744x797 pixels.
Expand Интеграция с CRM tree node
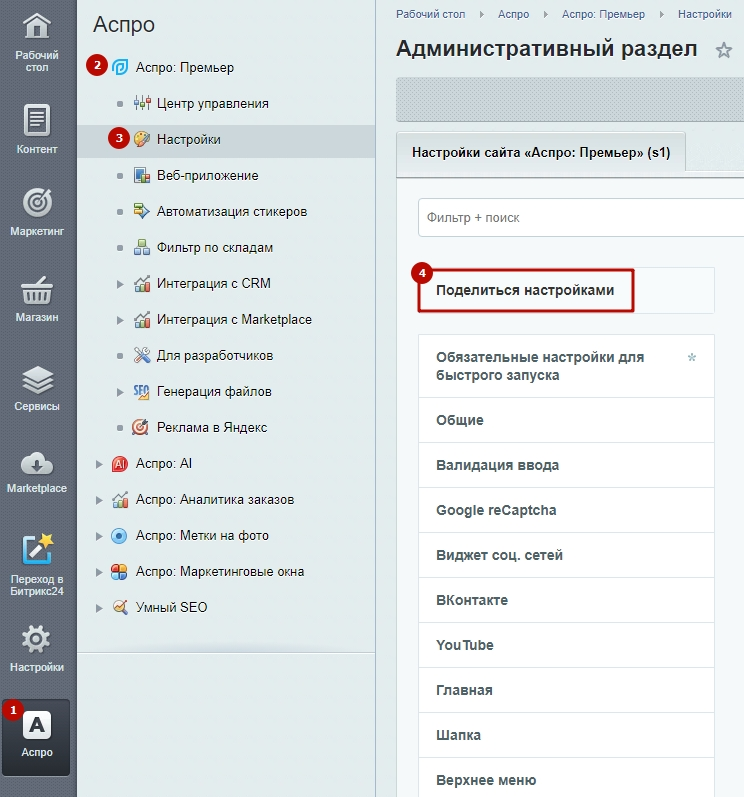tap(120, 284)
